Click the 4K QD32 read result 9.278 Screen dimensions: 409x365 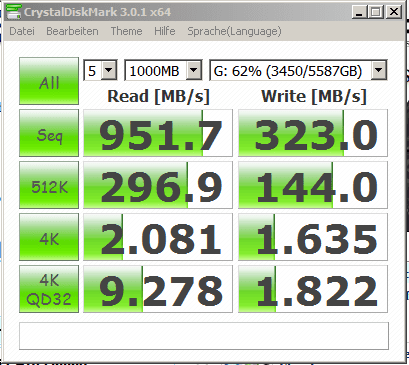158,289
